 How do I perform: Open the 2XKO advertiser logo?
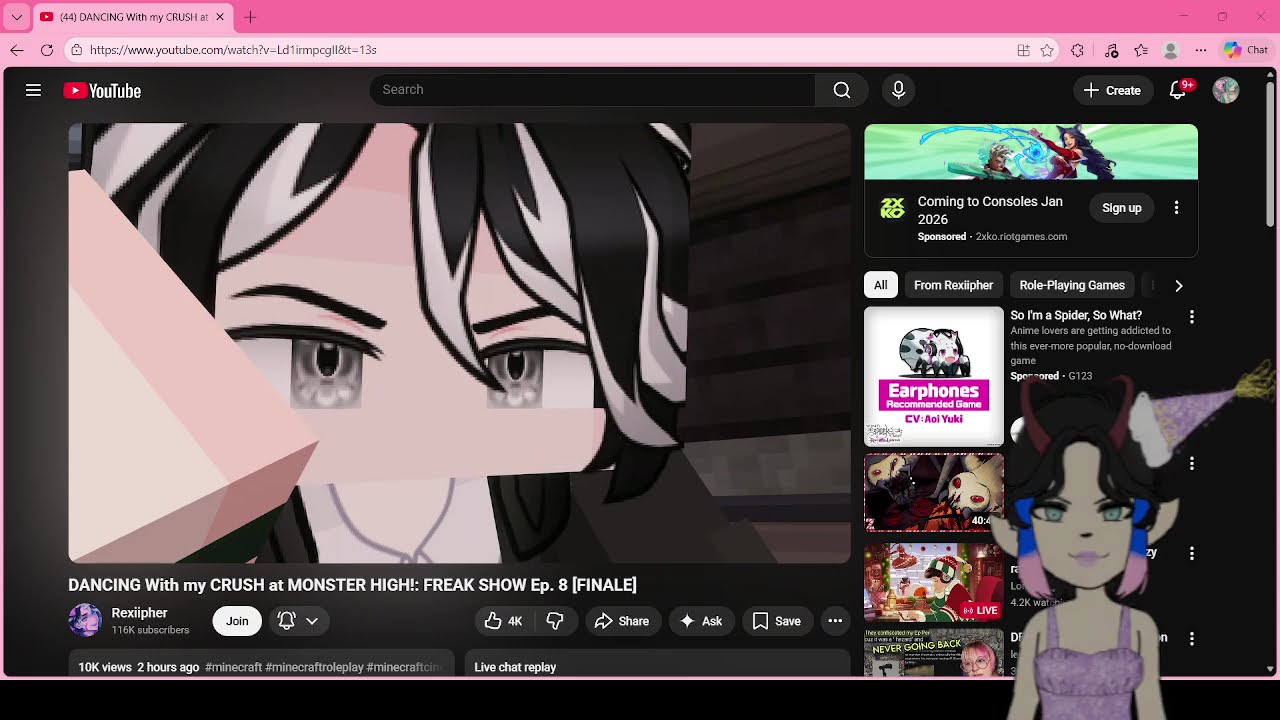pos(891,208)
